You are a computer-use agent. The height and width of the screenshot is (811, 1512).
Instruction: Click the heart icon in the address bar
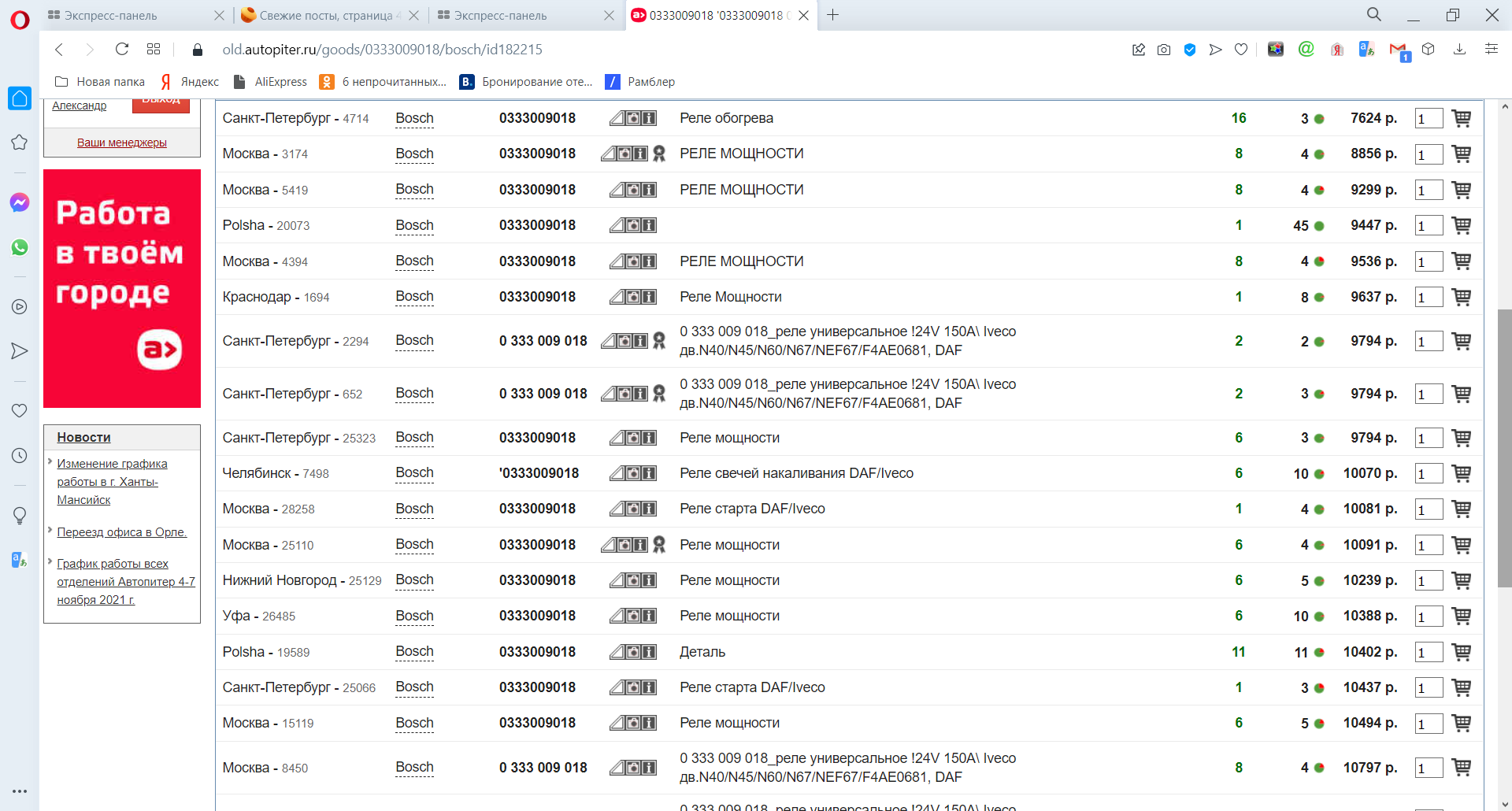(x=1241, y=50)
